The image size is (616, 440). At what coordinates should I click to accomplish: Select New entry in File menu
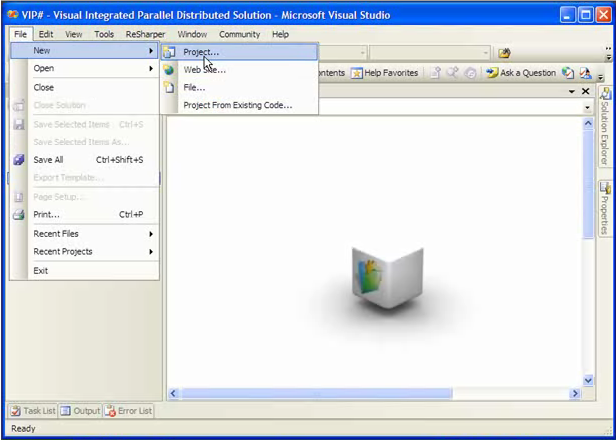pos(84,51)
